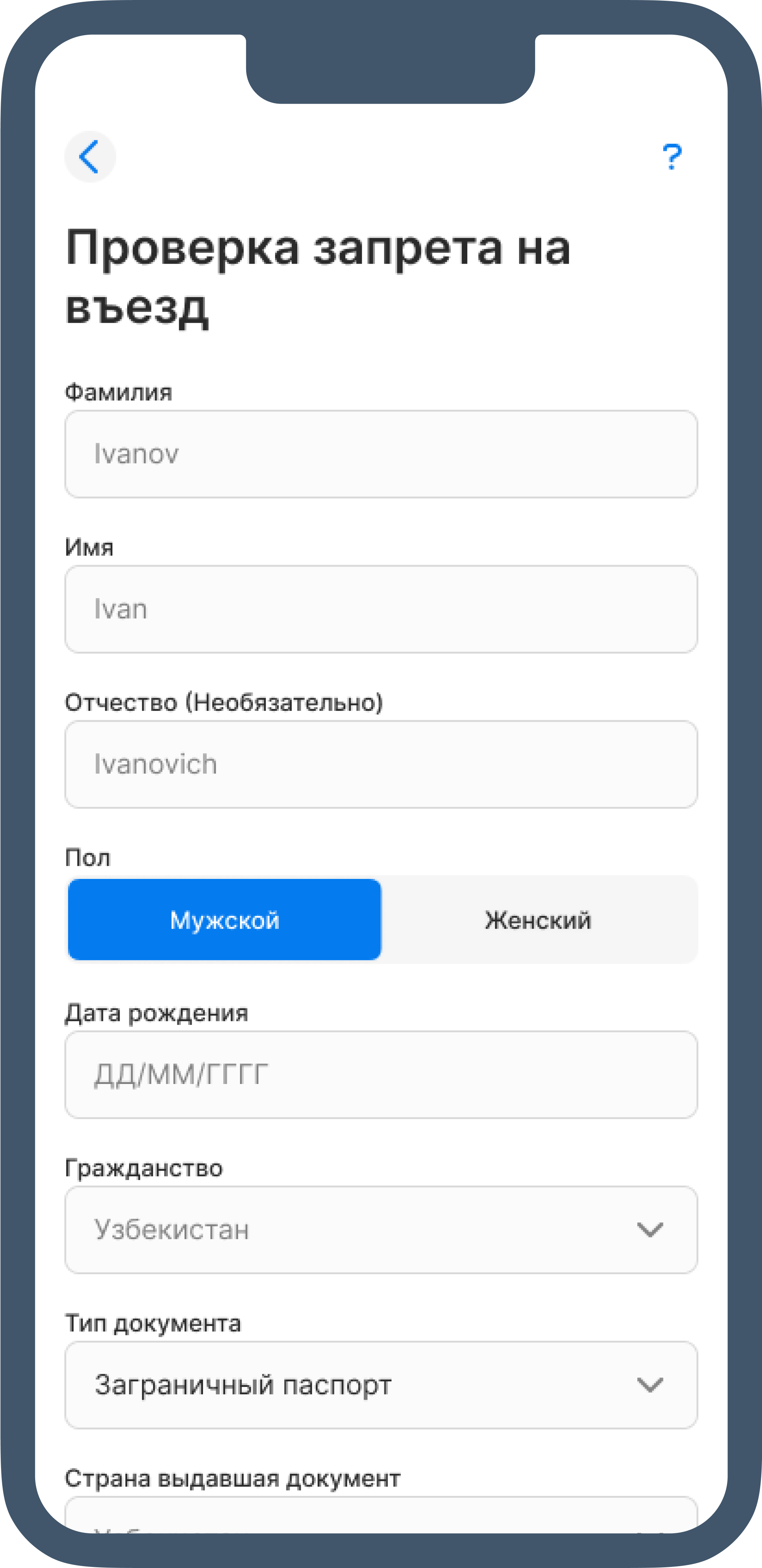
Task: Open help via the question mark icon
Action: (672, 157)
